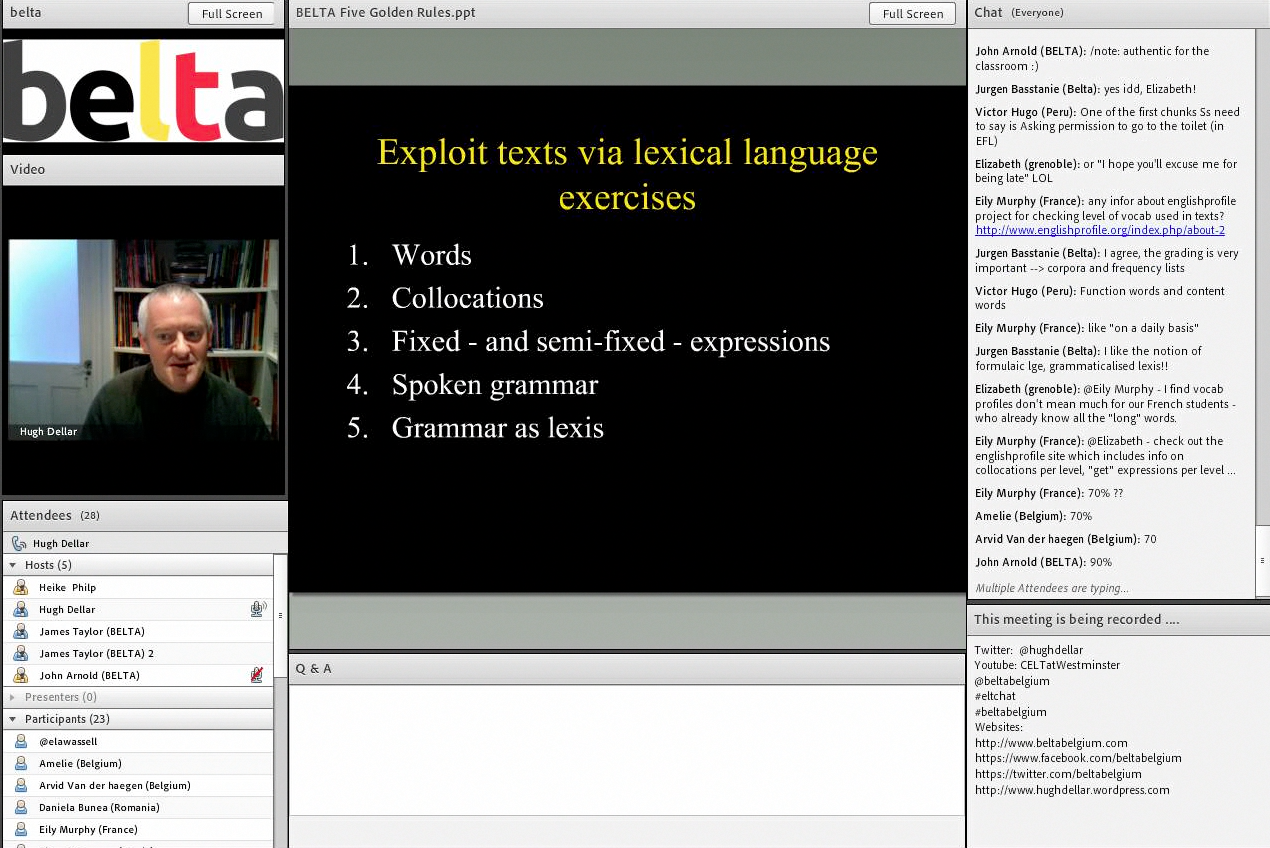
Task: Collapse the Participants (23) group
Action: [x=13, y=719]
